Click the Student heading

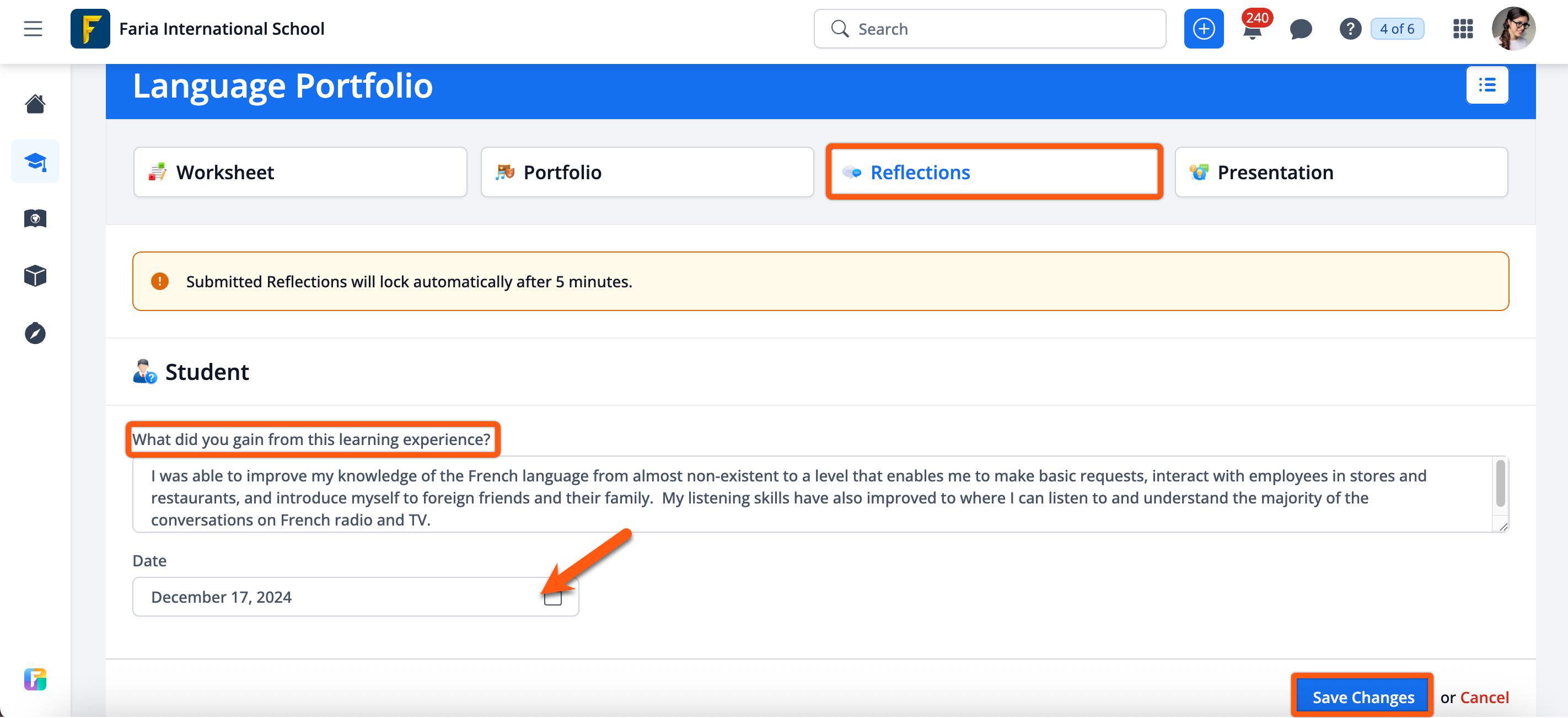(x=207, y=372)
